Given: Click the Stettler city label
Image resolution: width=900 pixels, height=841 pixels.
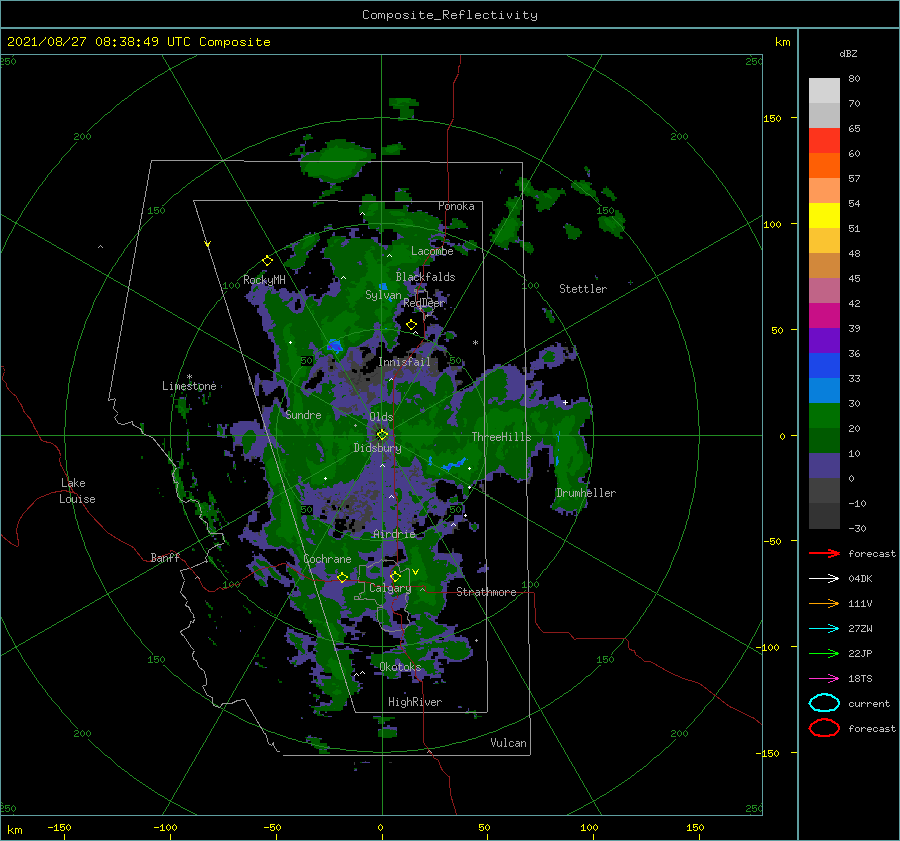Looking at the screenshot, I should [583, 289].
